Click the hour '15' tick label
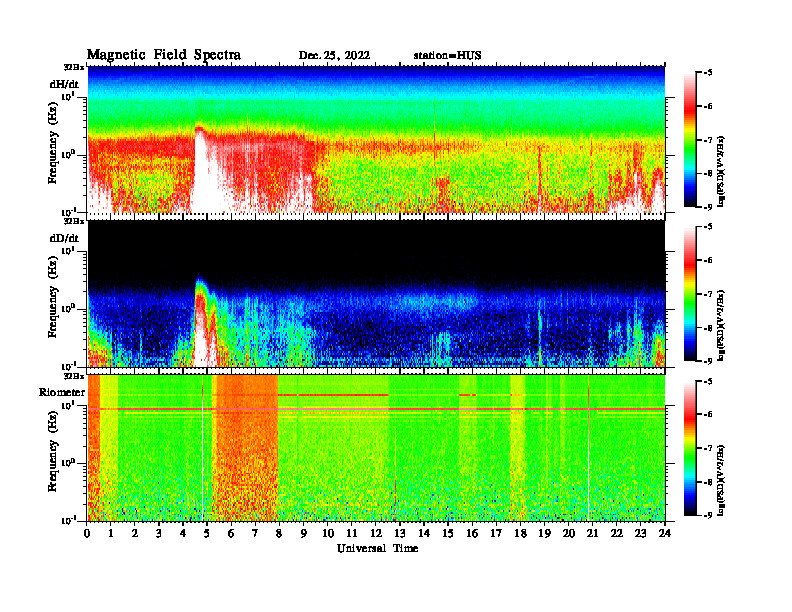 tap(448, 533)
